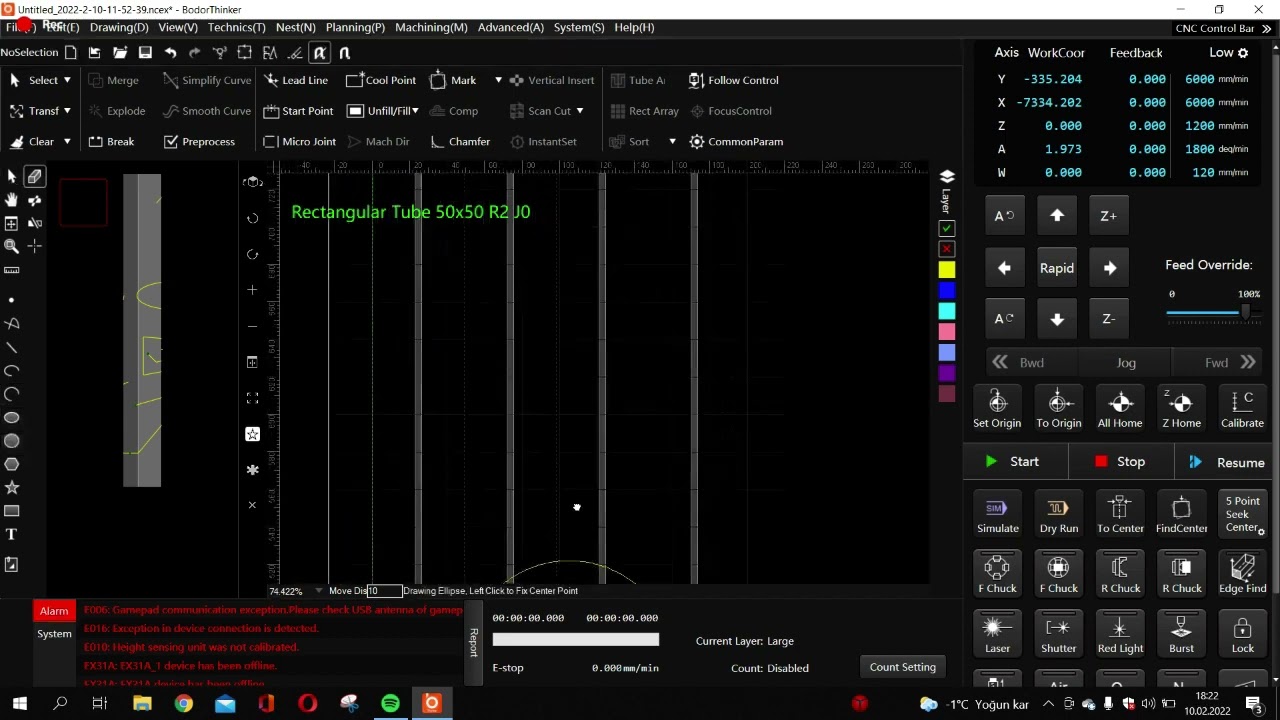Toggle the Preprocess checkbox

(171, 141)
